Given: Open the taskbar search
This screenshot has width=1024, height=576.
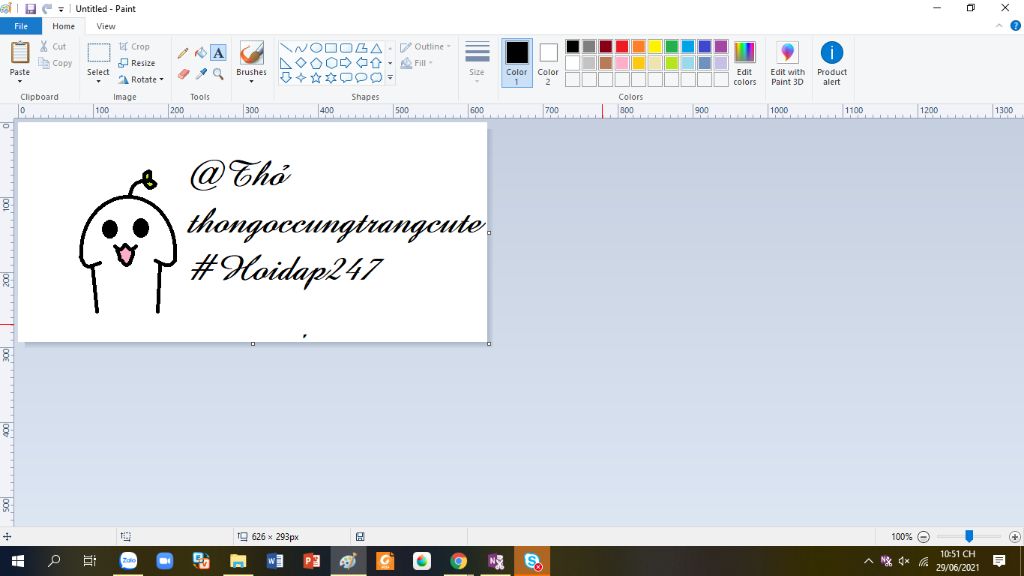Looking at the screenshot, I should 54,561.
